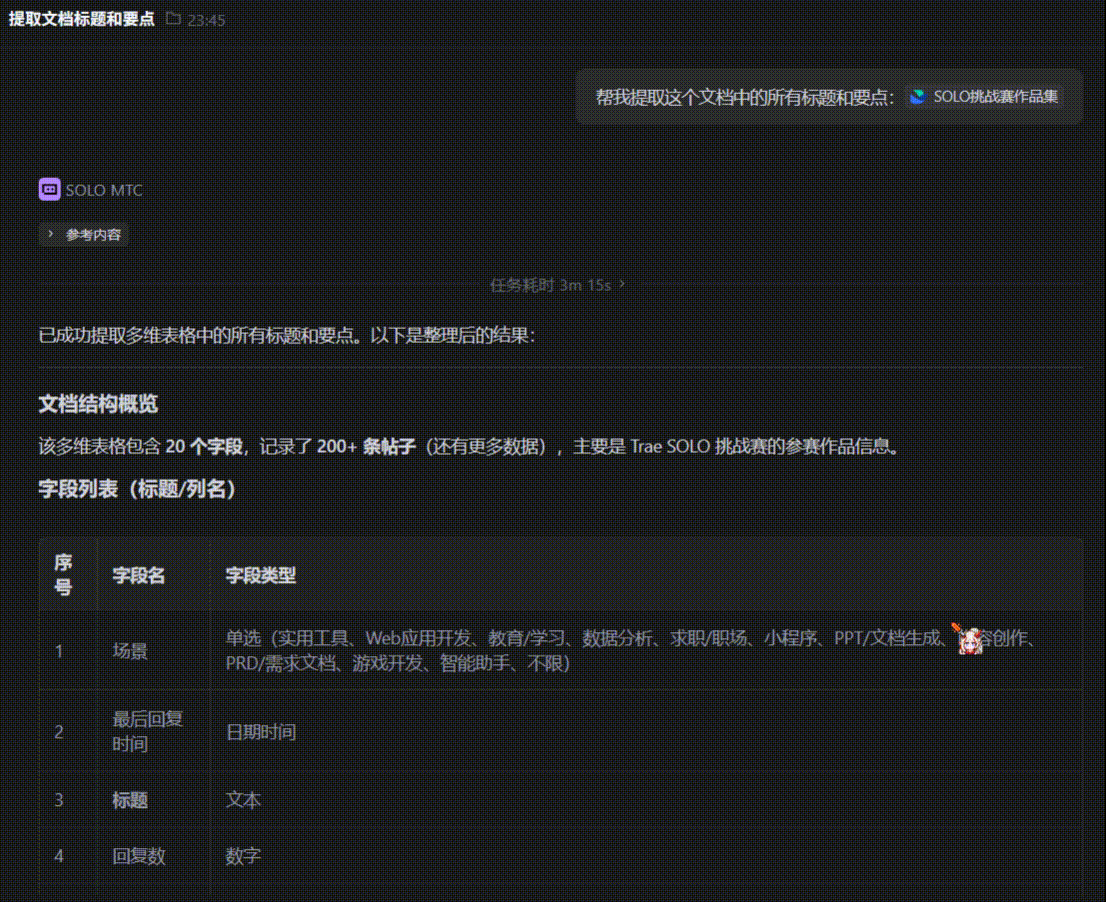This screenshot has width=1106, height=902.
Task: Click the 字段列表（标题/列名）heading
Action: [137, 489]
